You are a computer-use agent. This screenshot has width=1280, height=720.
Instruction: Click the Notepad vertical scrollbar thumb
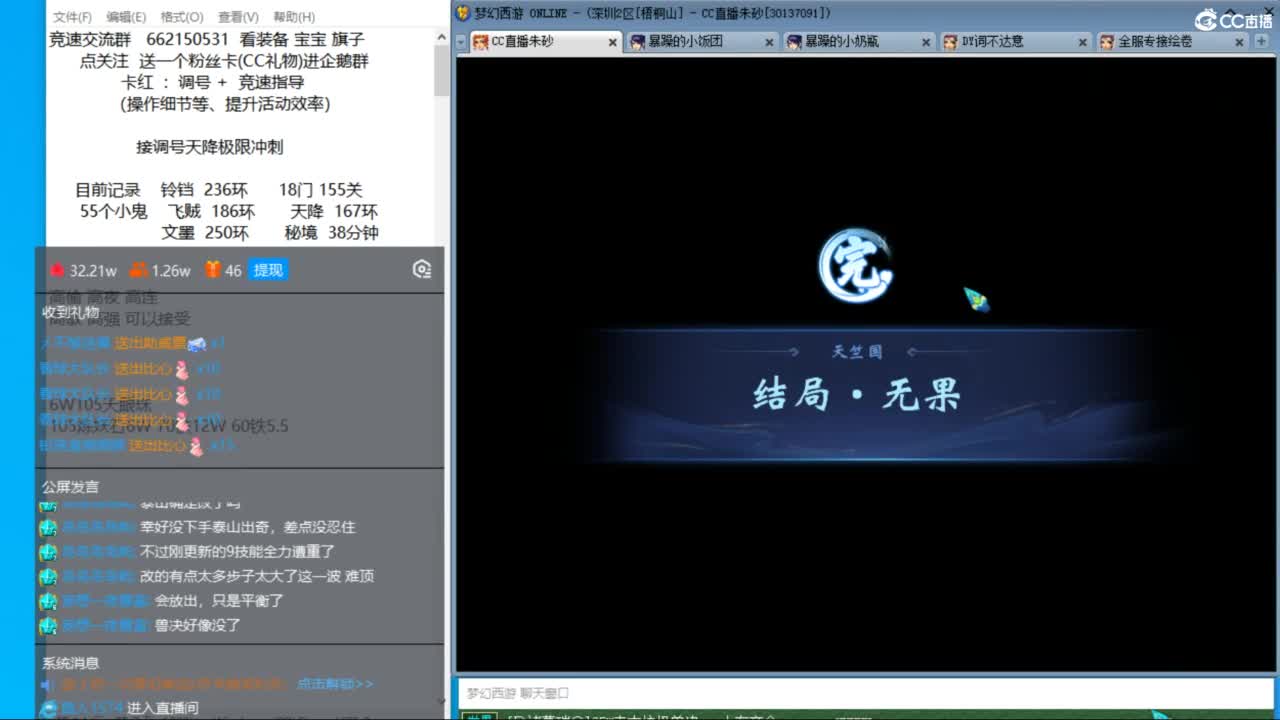click(x=441, y=70)
